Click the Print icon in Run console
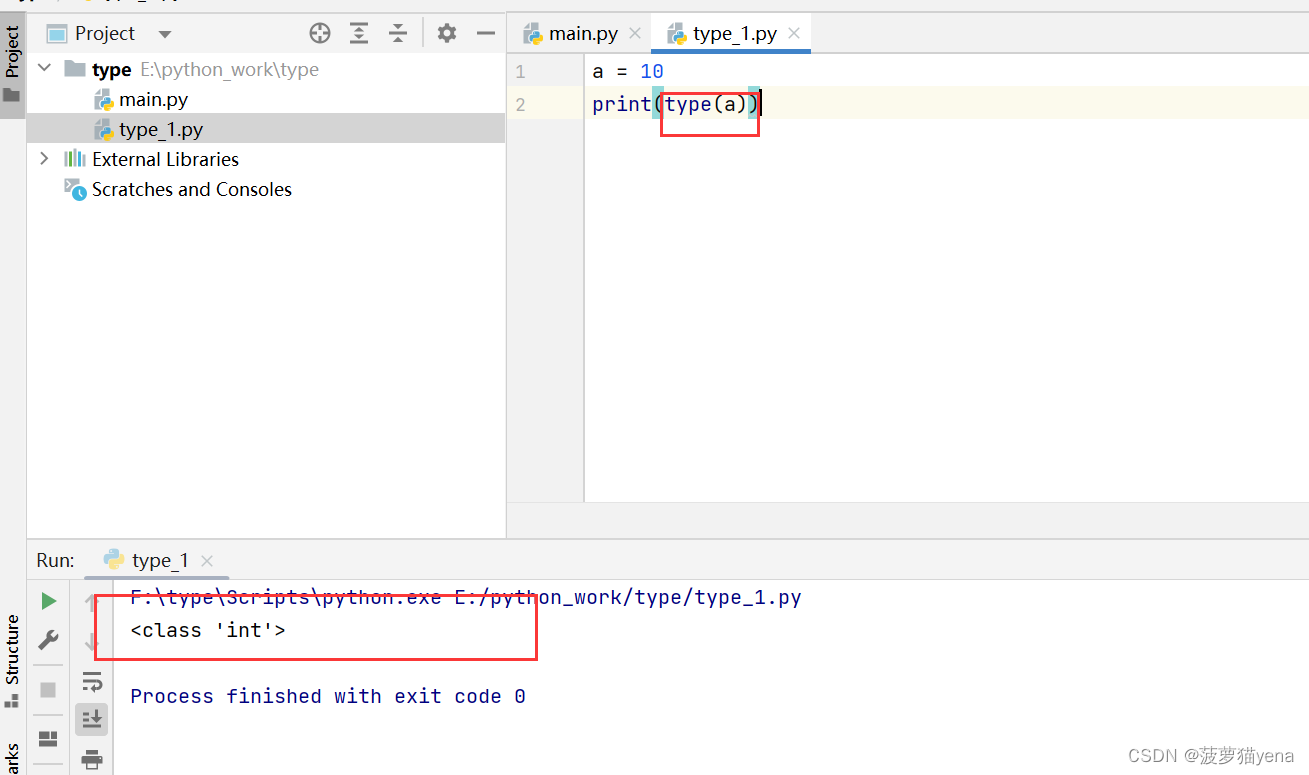Screen dimensions: 1309x775 tap(92, 759)
